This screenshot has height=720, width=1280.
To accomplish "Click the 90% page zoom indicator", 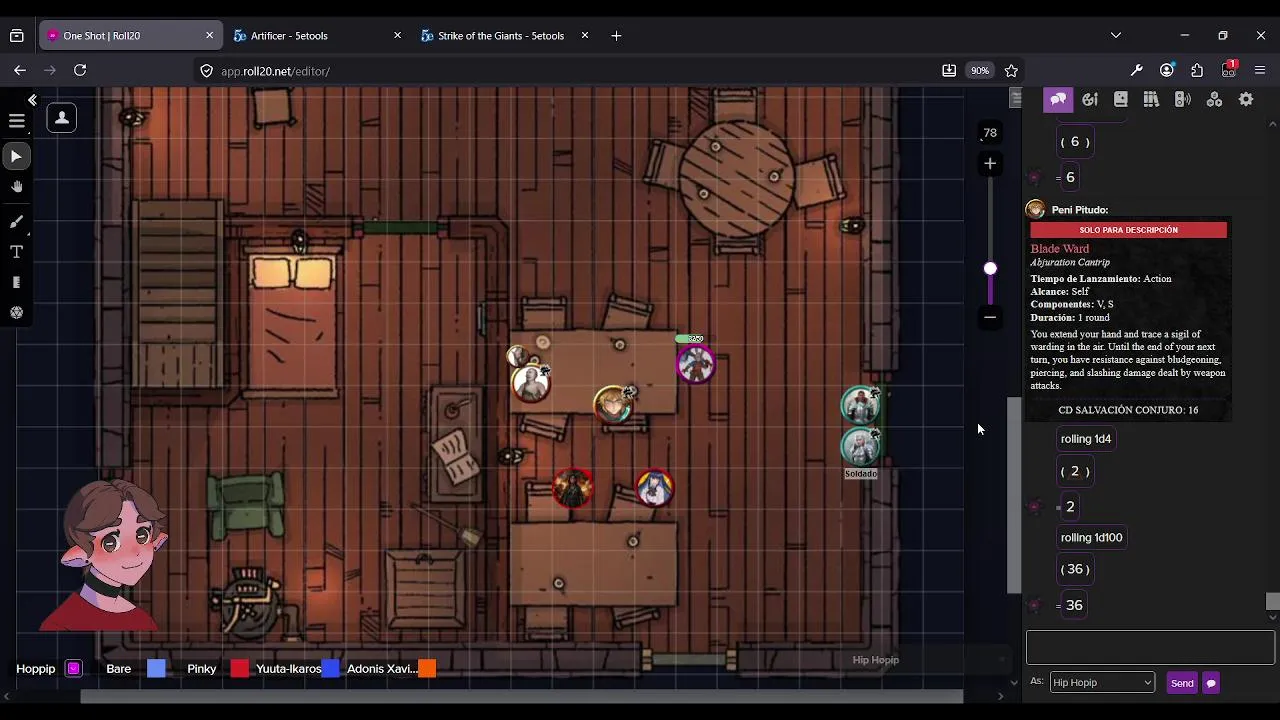I will pyautogui.click(x=980, y=71).
